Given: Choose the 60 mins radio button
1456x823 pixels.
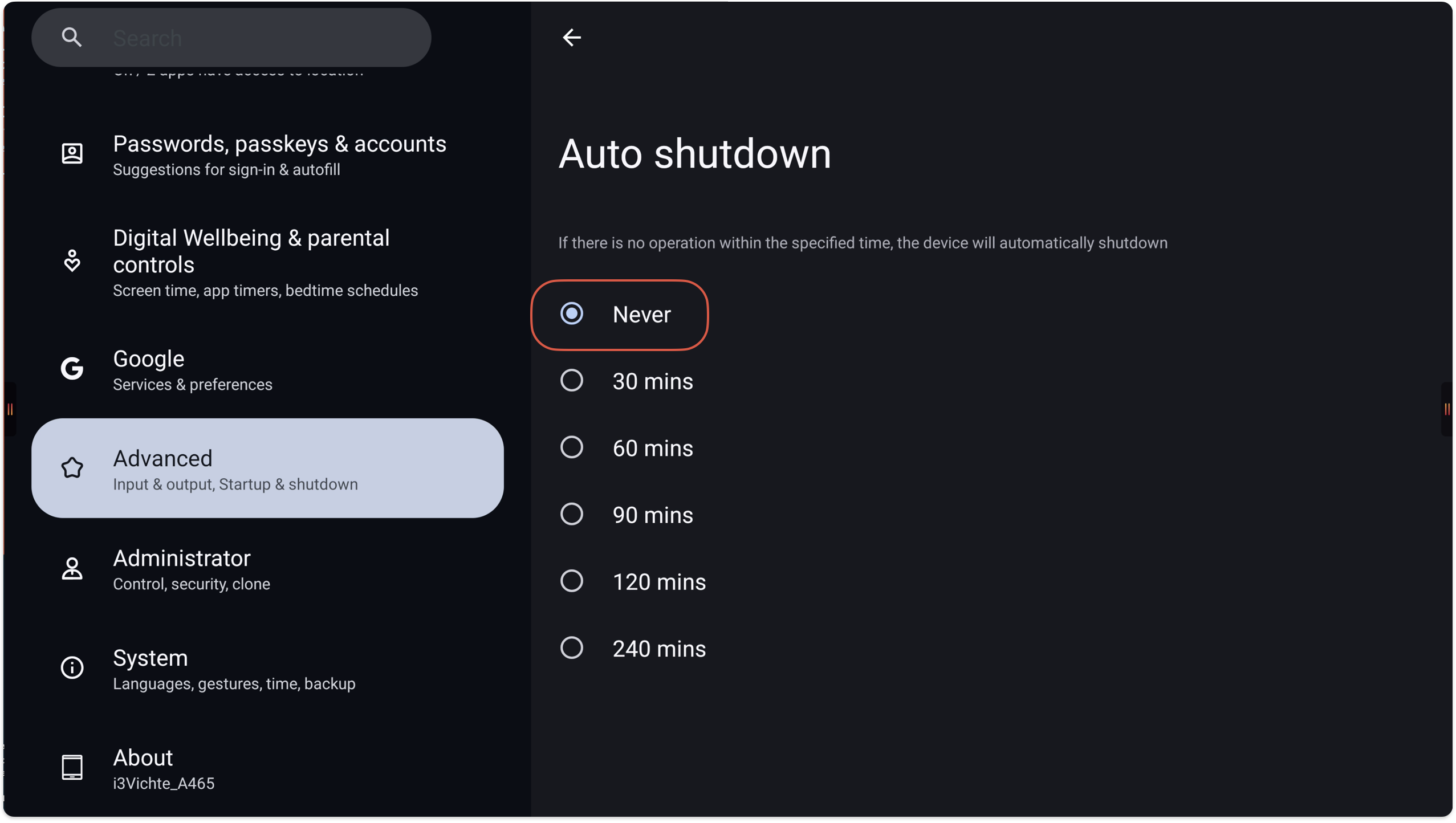Looking at the screenshot, I should 571,447.
